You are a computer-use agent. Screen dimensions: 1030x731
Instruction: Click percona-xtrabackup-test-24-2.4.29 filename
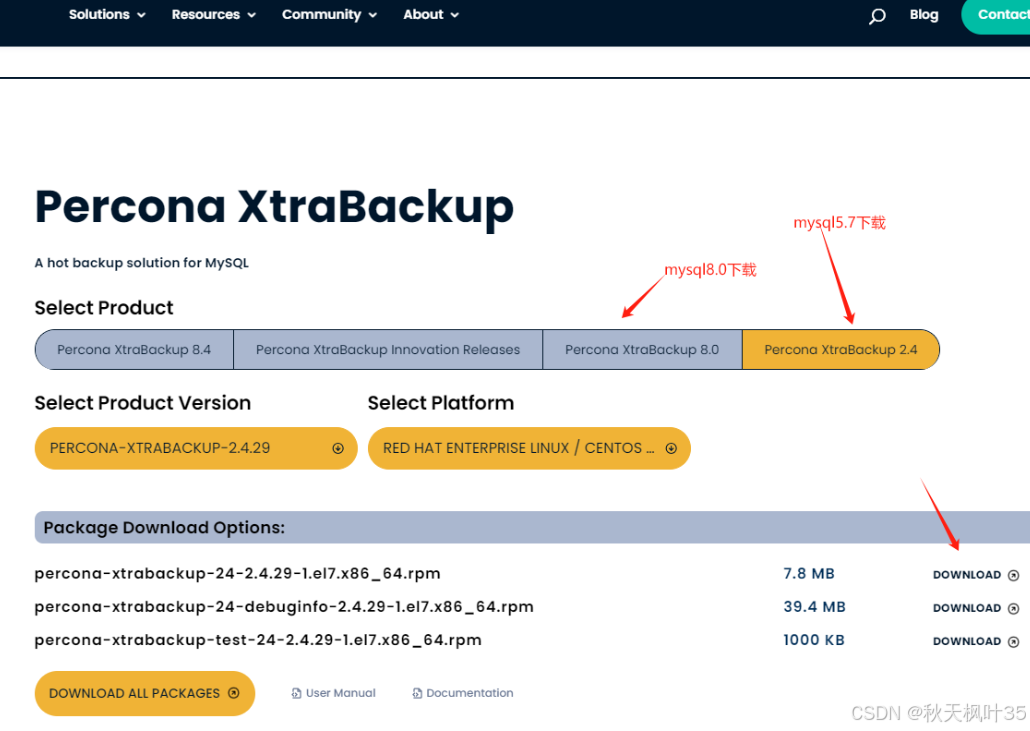[x=258, y=640]
